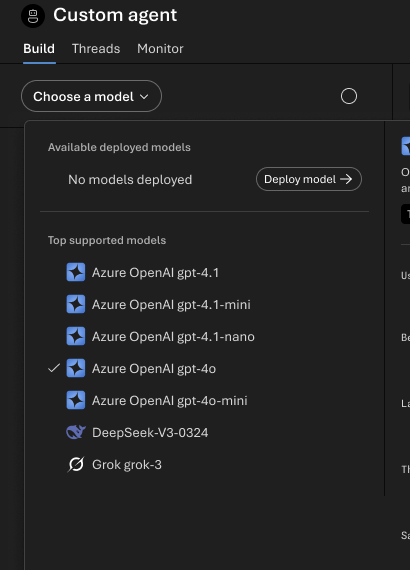410x570 pixels.
Task: Click the gpt-4o model star icon
Action: [76, 368]
